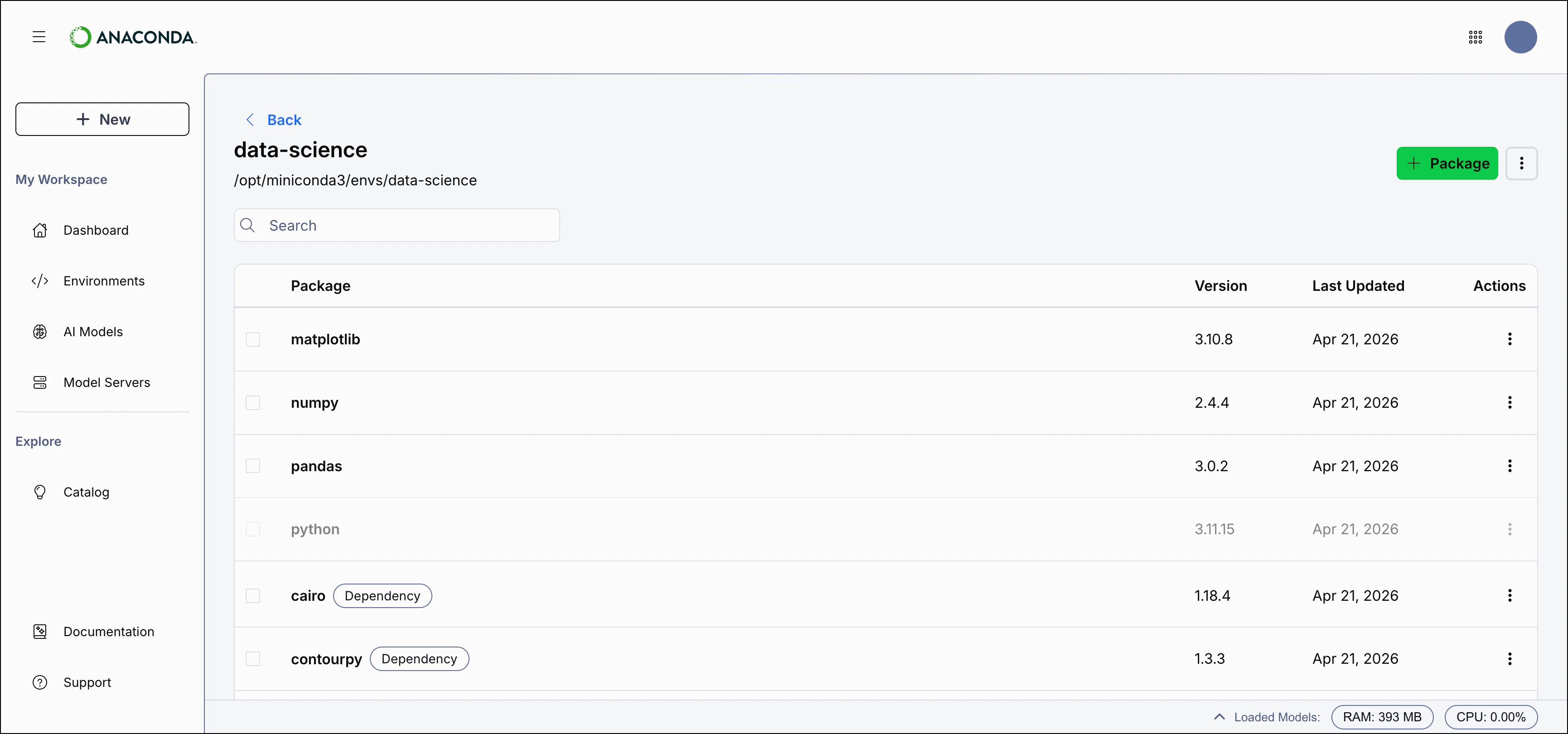The height and width of the screenshot is (734, 1568).
Task: Click inside the package Search field
Action: coord(396,225)
